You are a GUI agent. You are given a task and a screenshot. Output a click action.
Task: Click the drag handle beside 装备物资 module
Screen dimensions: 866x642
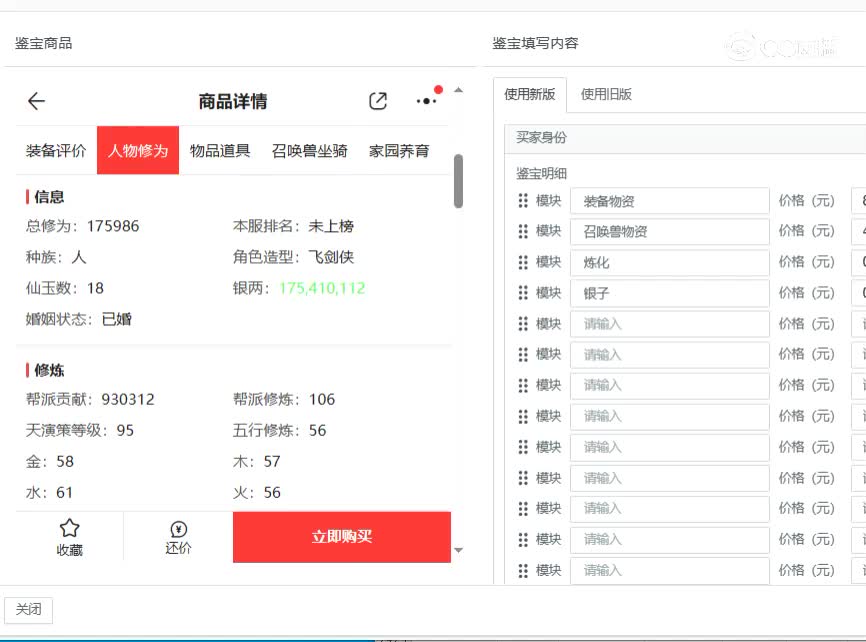coord(521,200)
